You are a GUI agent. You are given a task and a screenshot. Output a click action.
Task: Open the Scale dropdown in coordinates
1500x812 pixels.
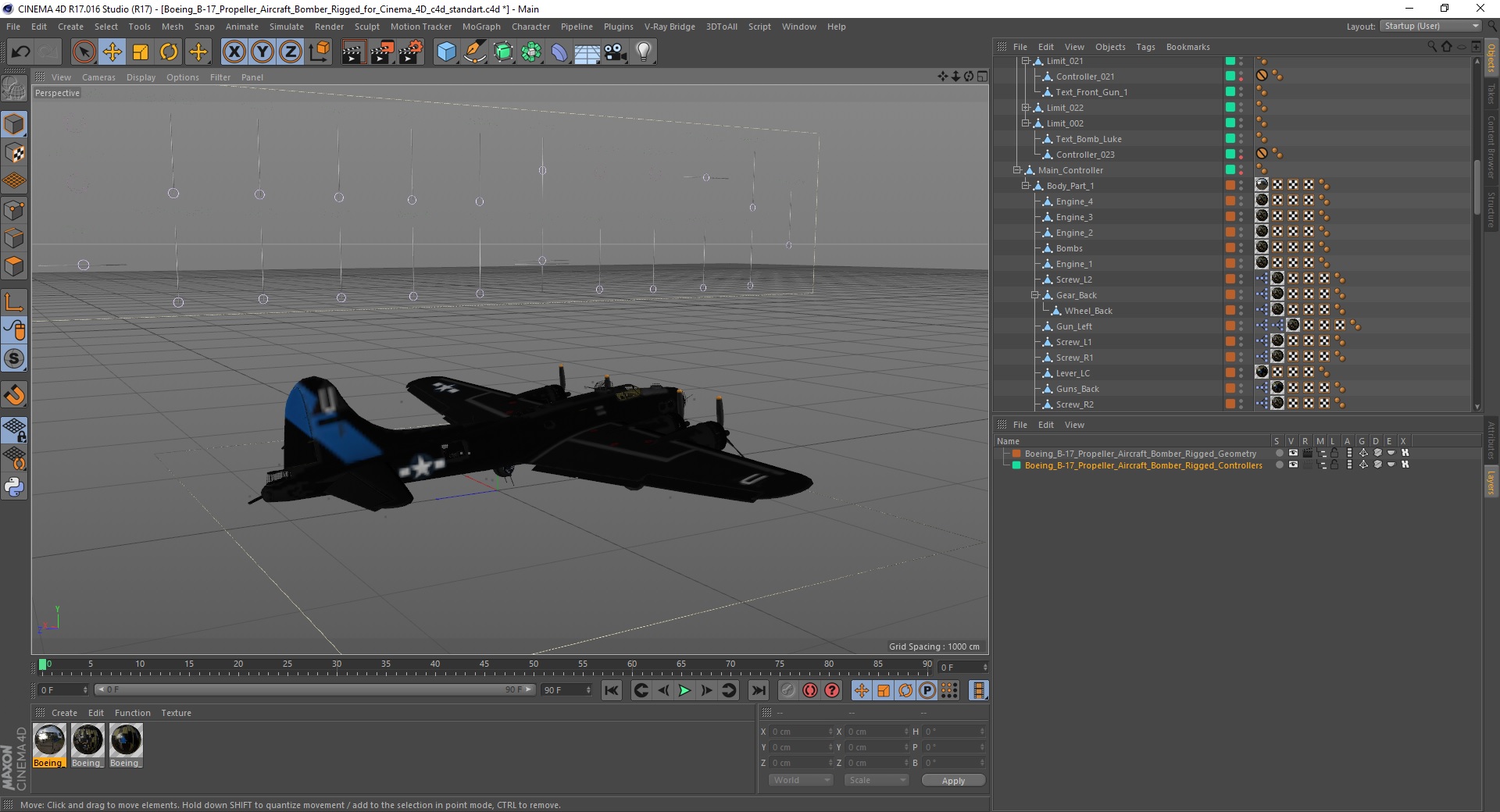tap(877, 780)
